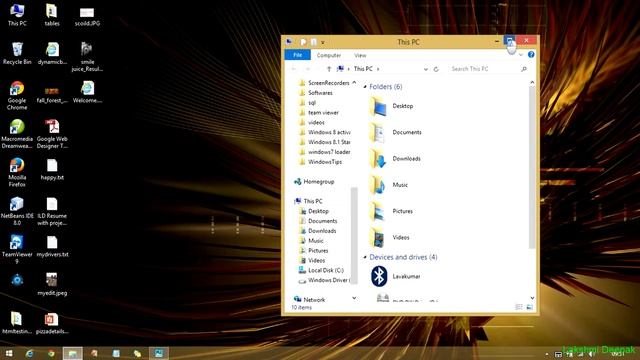This screenshot has width=640, height=360.
Task: Select This PC node in navigation pane
Action: click(308, 201)
